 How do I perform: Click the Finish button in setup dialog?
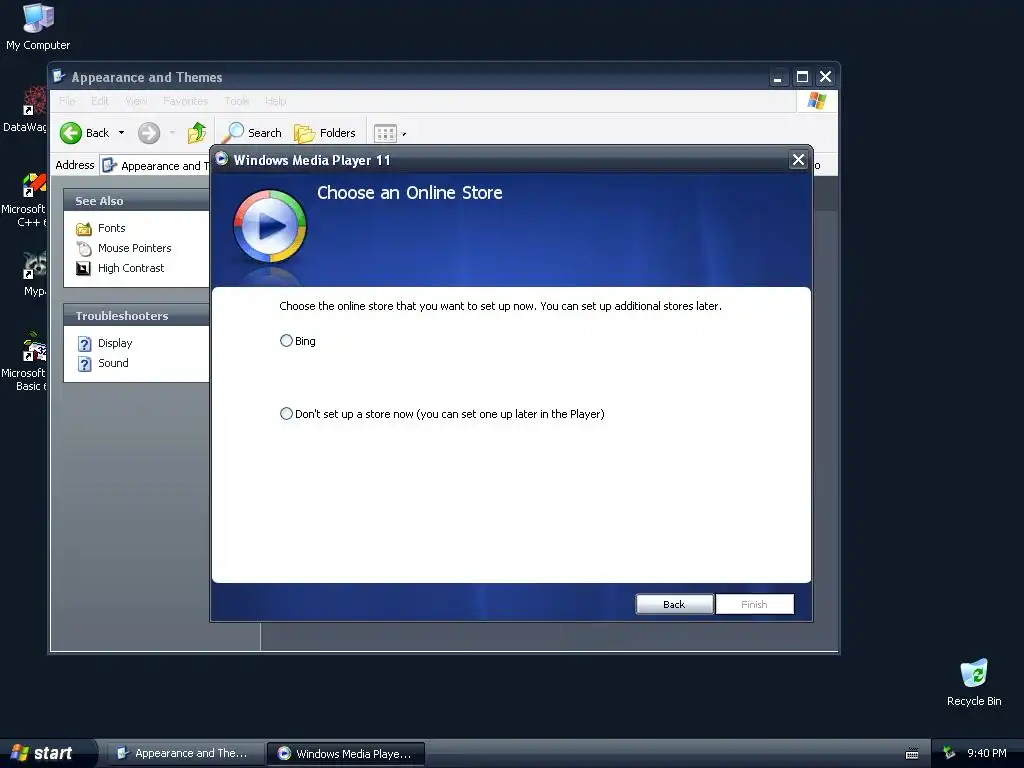(754, 604)
